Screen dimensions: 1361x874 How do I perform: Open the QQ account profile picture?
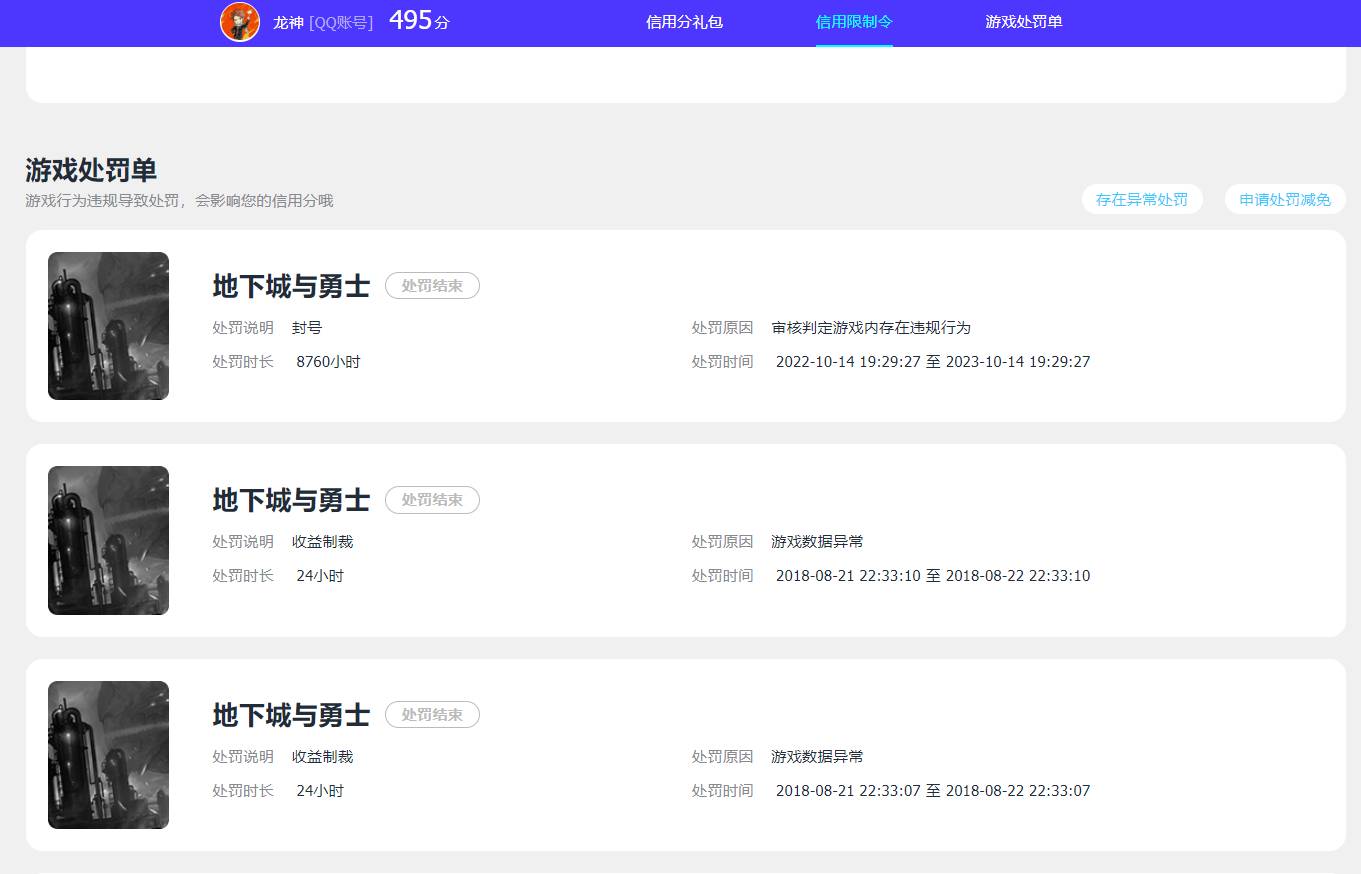(241, 21)
